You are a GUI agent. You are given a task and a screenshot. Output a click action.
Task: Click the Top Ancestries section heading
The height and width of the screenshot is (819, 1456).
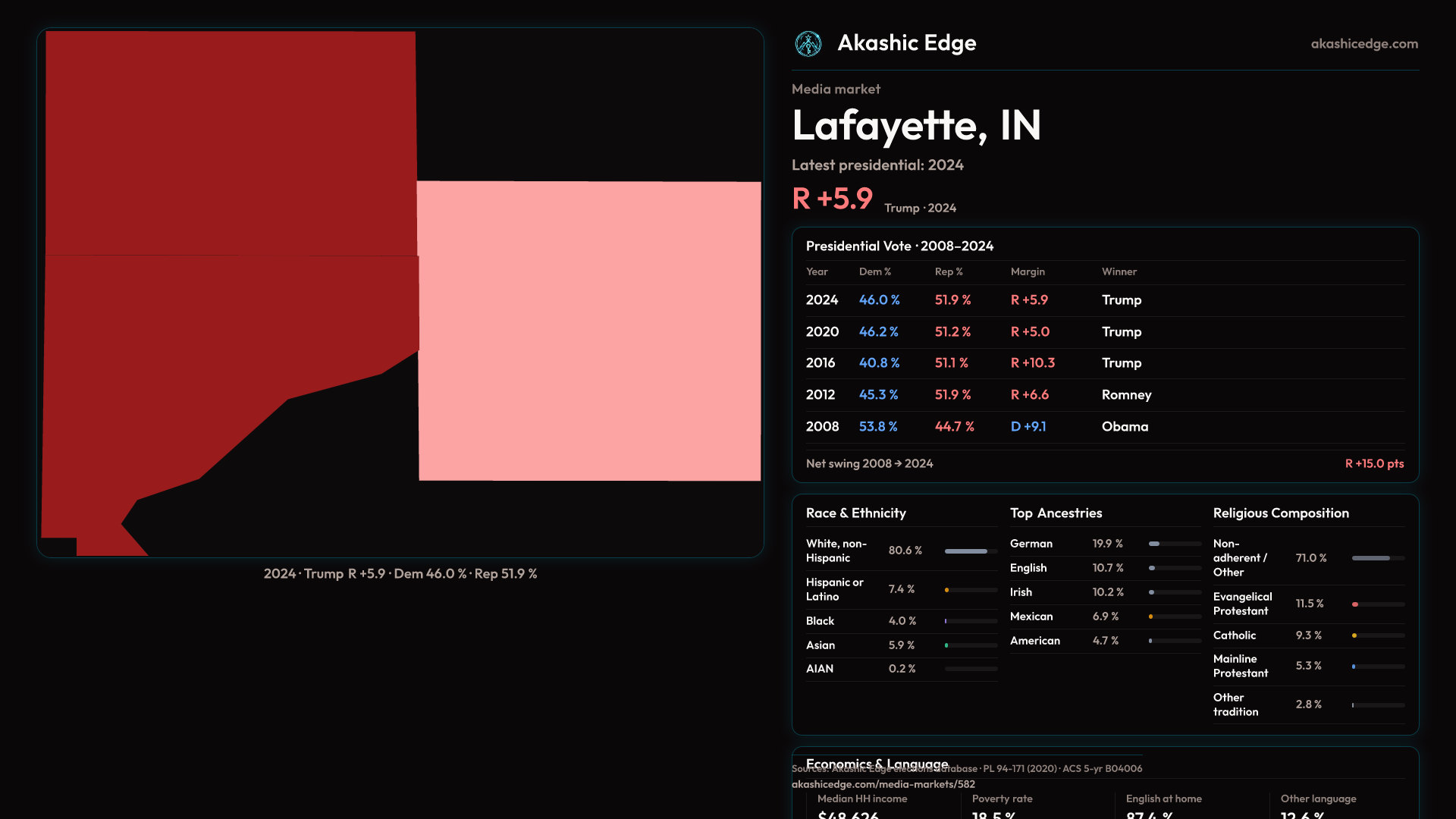click(x=1056, y=513)
